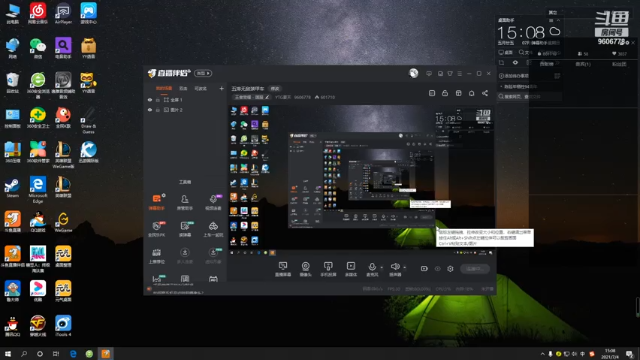Add a multimedia source with play icon
640x360 pixels.
pos(351,269)
